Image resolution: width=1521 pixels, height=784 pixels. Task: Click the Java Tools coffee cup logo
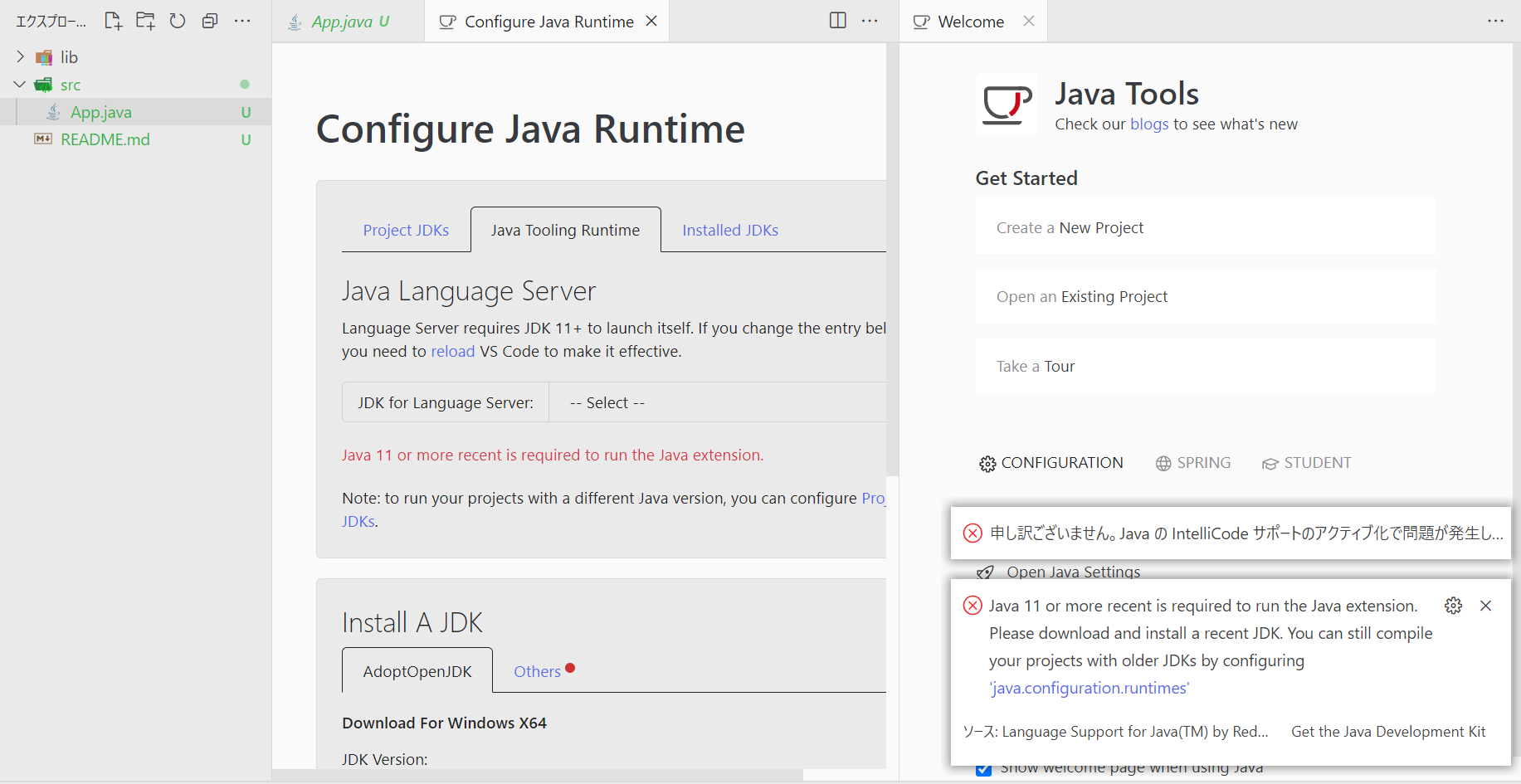[1007, 105]
